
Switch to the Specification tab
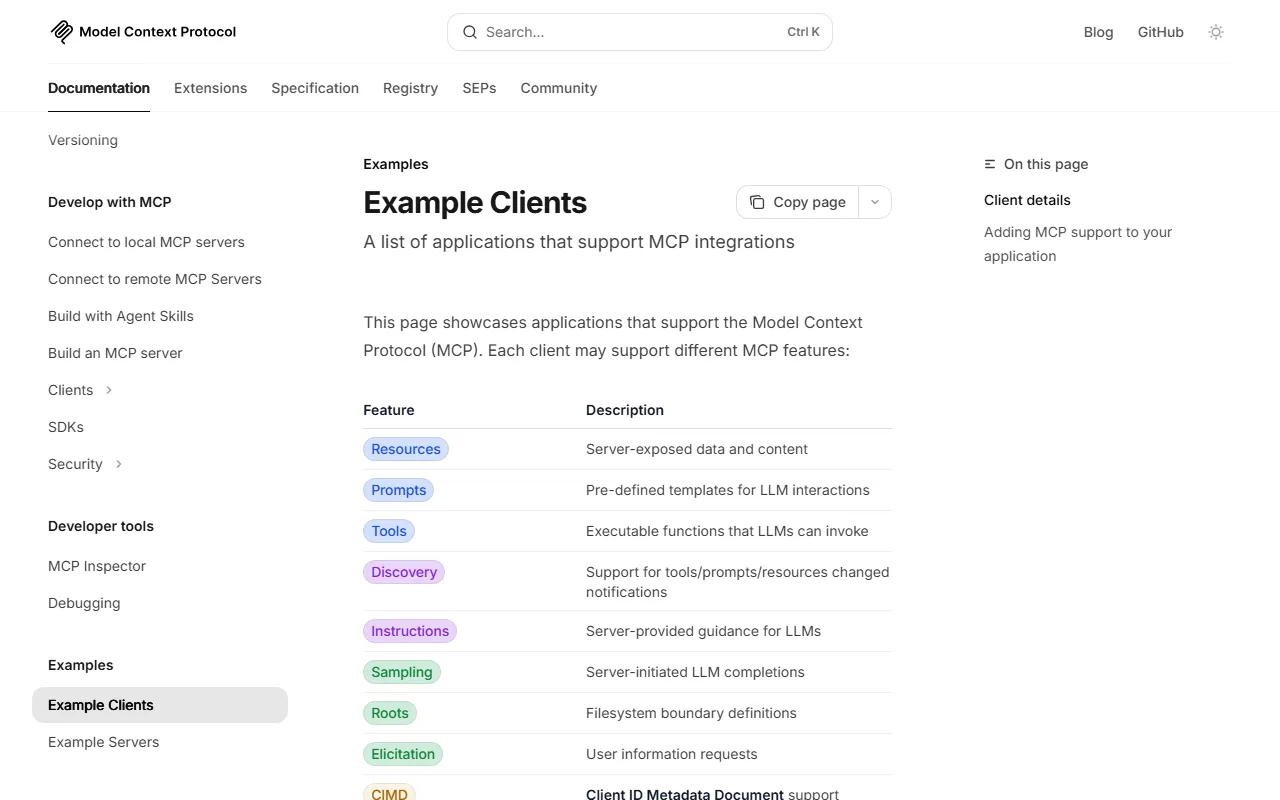point(315,88)
